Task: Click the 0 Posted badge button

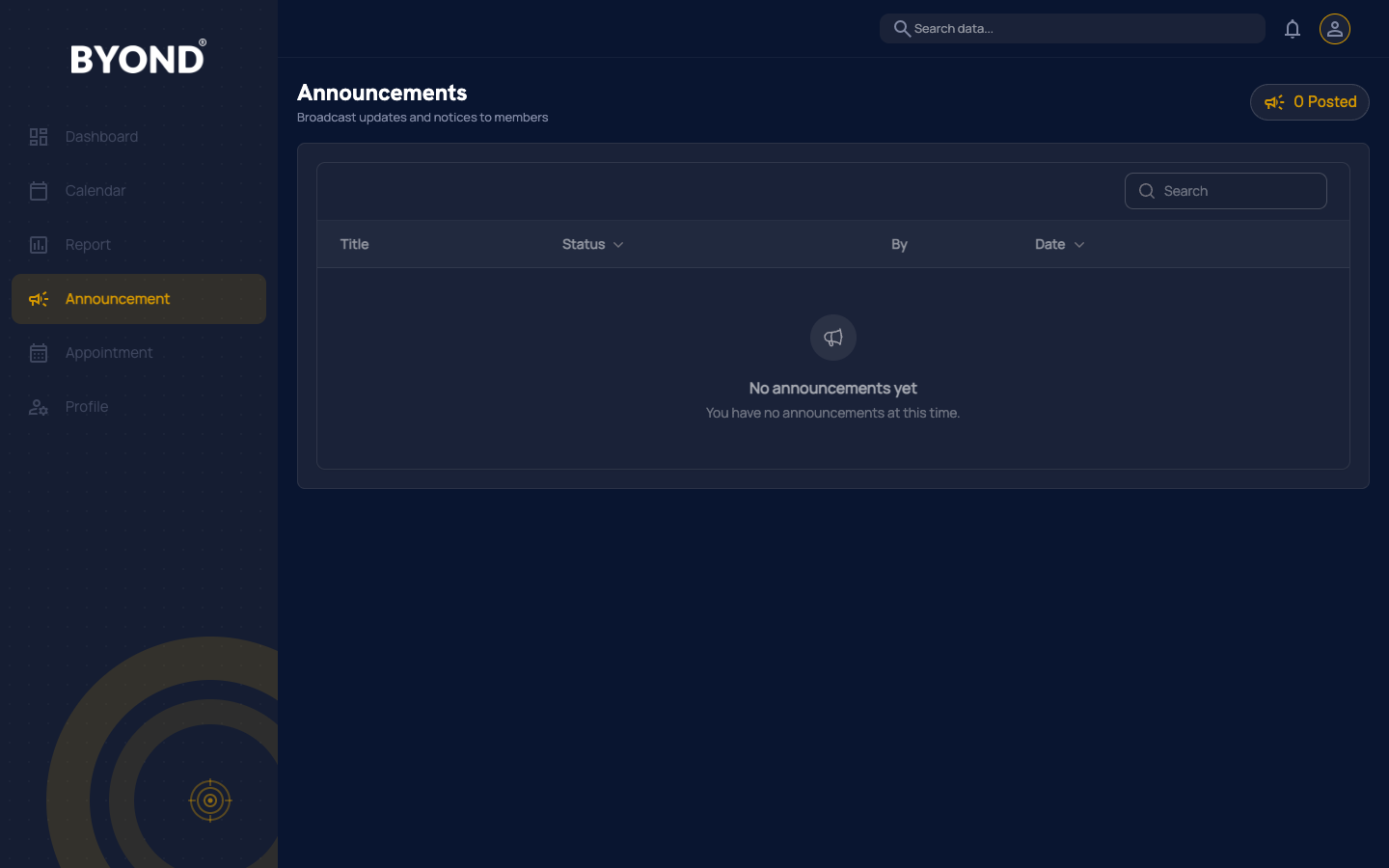Action: pyautogui.click(x=1310, y=102)
